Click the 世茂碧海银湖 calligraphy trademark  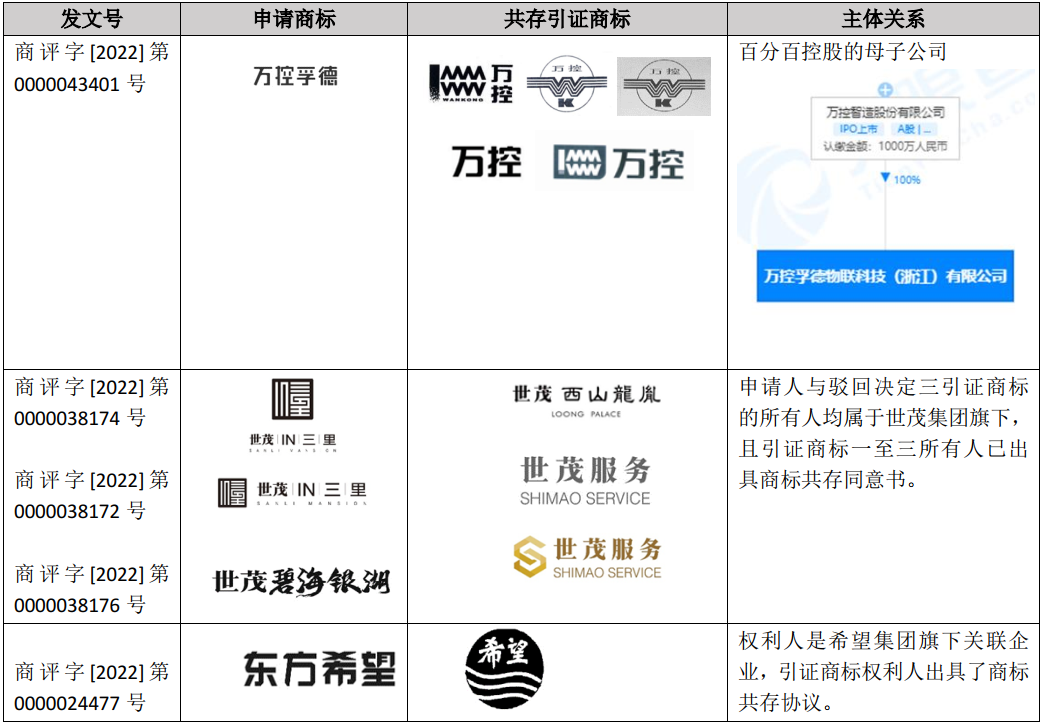[301, 581]
